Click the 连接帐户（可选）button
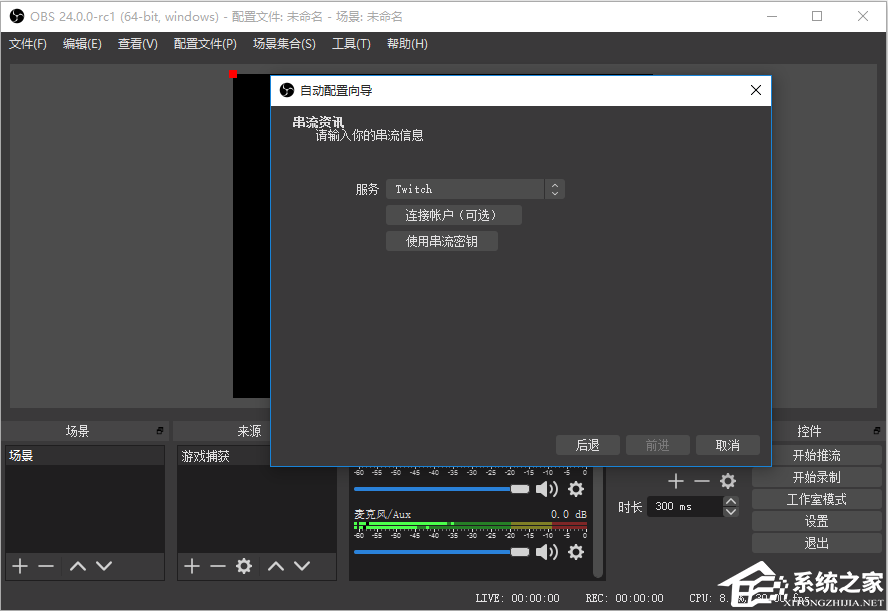888x611 pixels. point(454,215)
